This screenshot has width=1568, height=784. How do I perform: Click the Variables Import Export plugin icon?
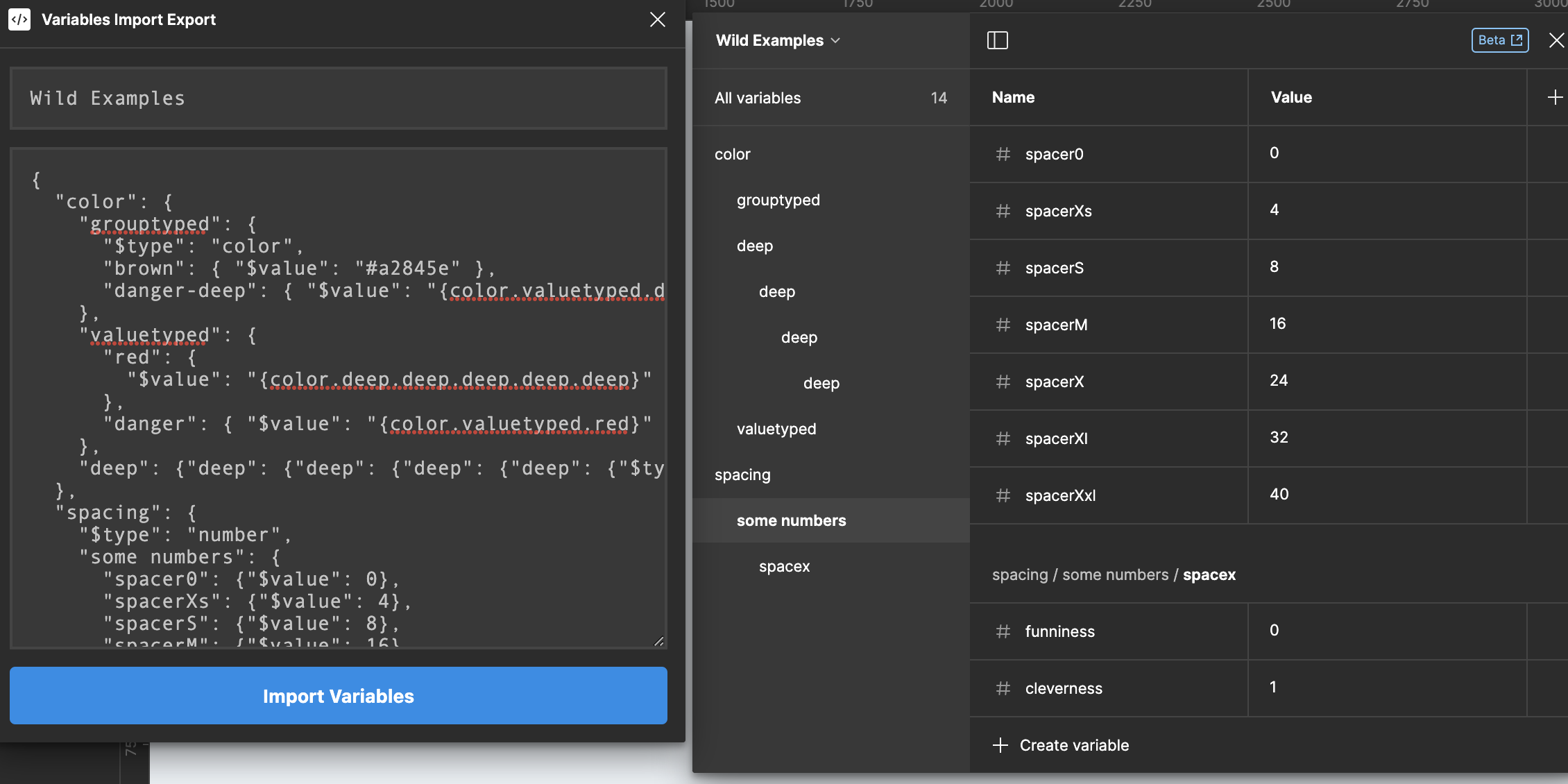[x=19, y=19]
